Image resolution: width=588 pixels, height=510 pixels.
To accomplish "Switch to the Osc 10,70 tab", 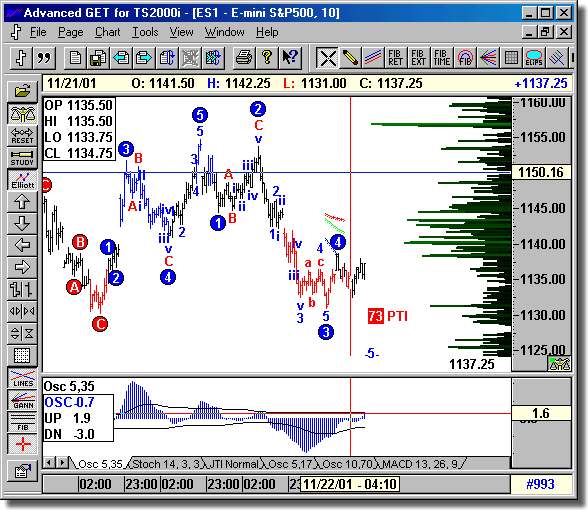I will point(348,464).
